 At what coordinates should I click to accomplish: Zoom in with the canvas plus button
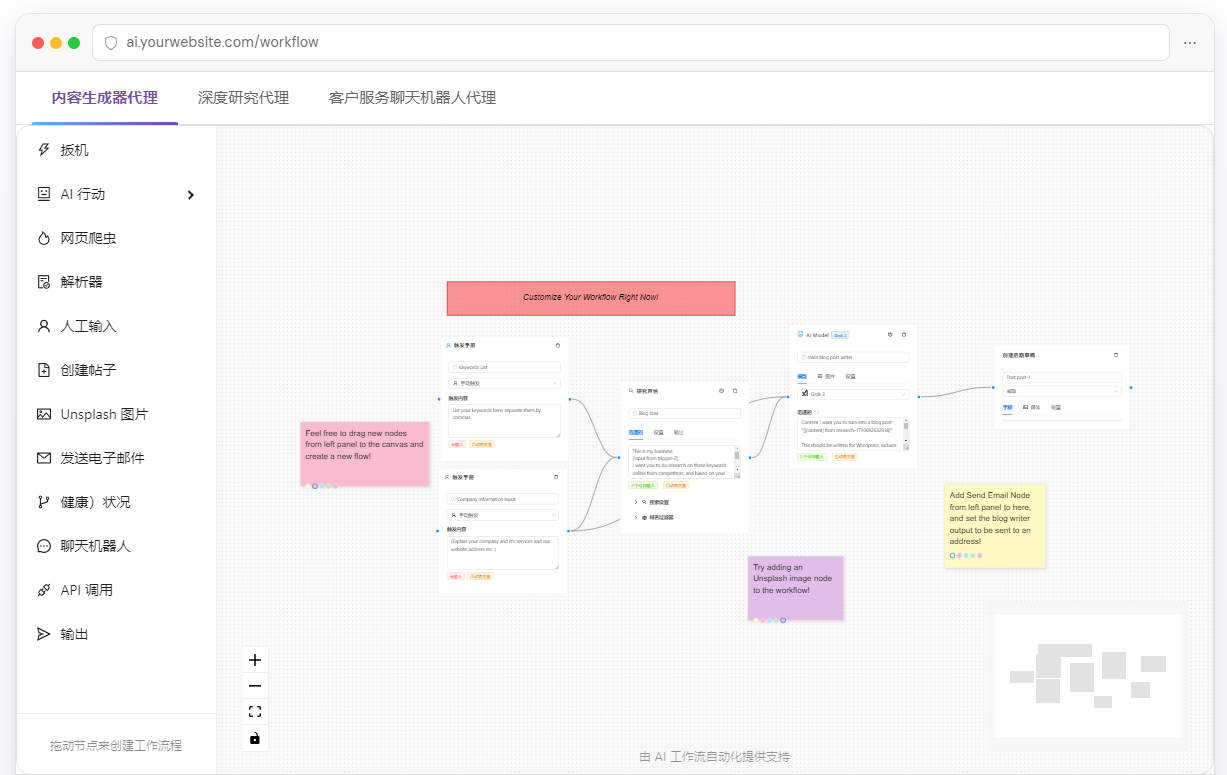coord(255,660)
